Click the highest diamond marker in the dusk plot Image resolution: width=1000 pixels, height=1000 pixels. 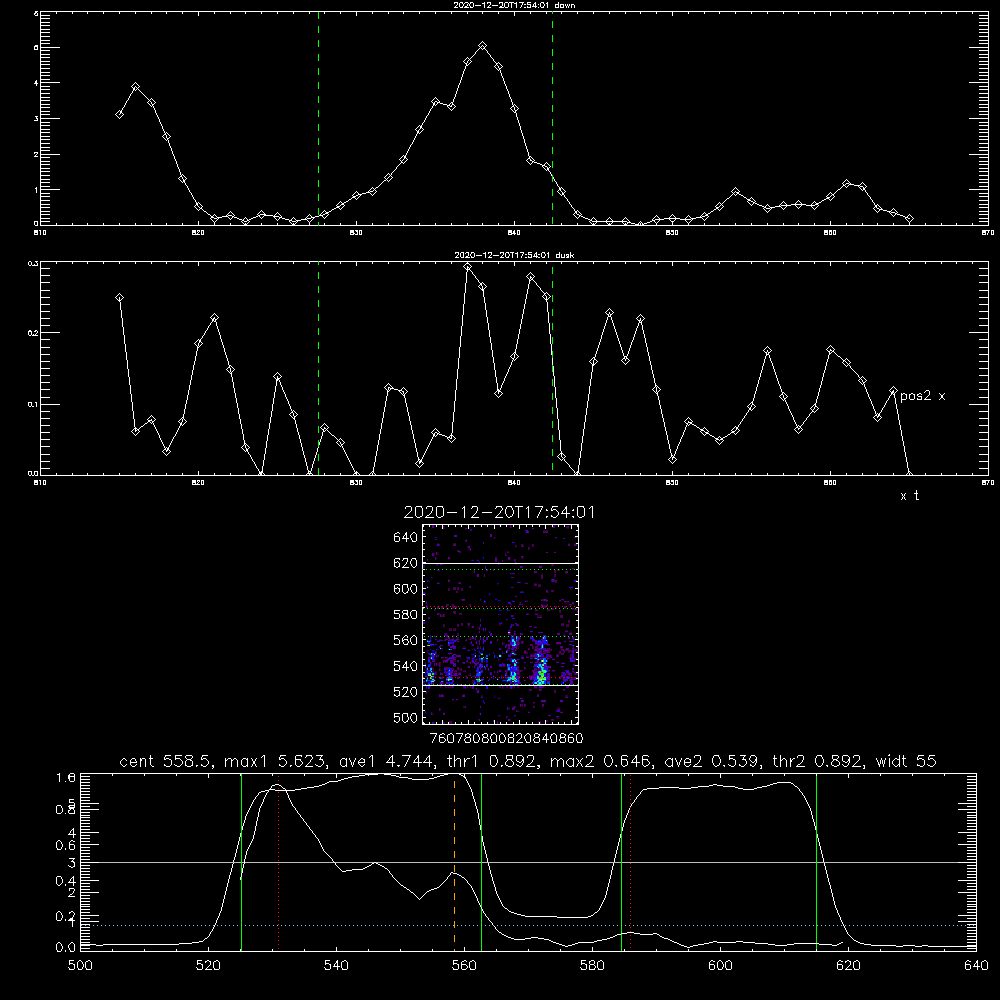pos(467,267)
